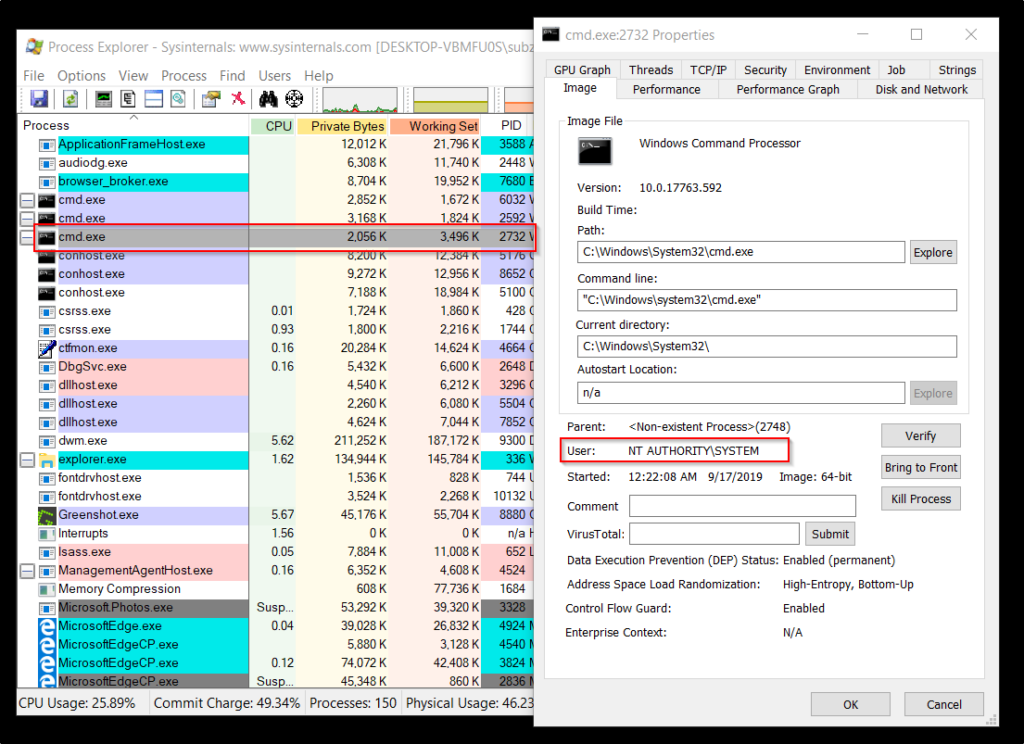Collapse the highlighted cmd.exe PID 2732 node
Viewport: 1024px width, 744px height.
pyautogui.click(x=28, y=237)
